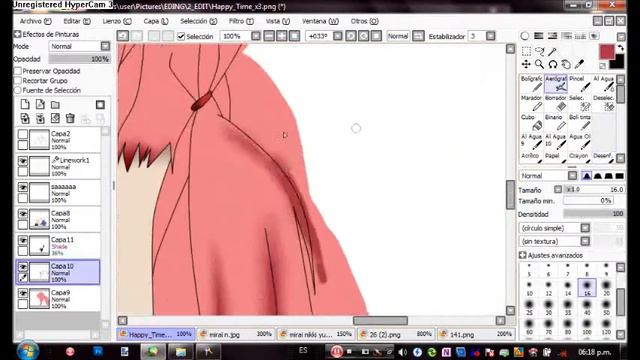This screenshot has width=640, height=360.
Task: Select the Pincel brush tool
Action: pyautogui.click(x=580, y=84)
